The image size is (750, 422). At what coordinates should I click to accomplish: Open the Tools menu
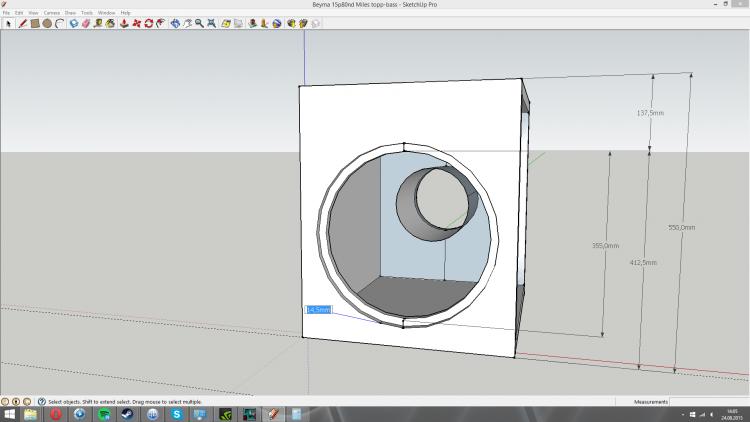tap(87, 12)
